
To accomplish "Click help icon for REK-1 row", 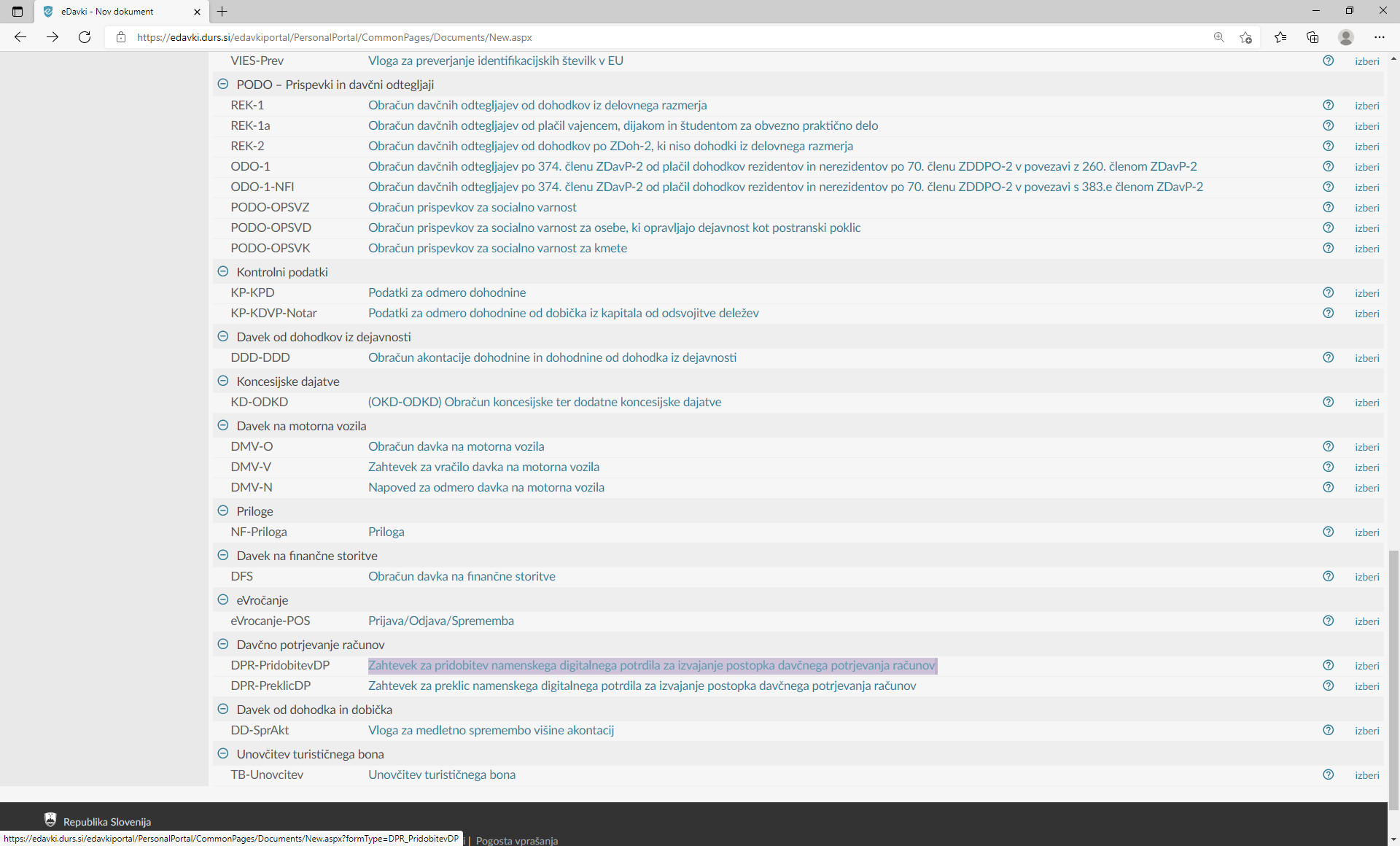I will [1328, 105].
